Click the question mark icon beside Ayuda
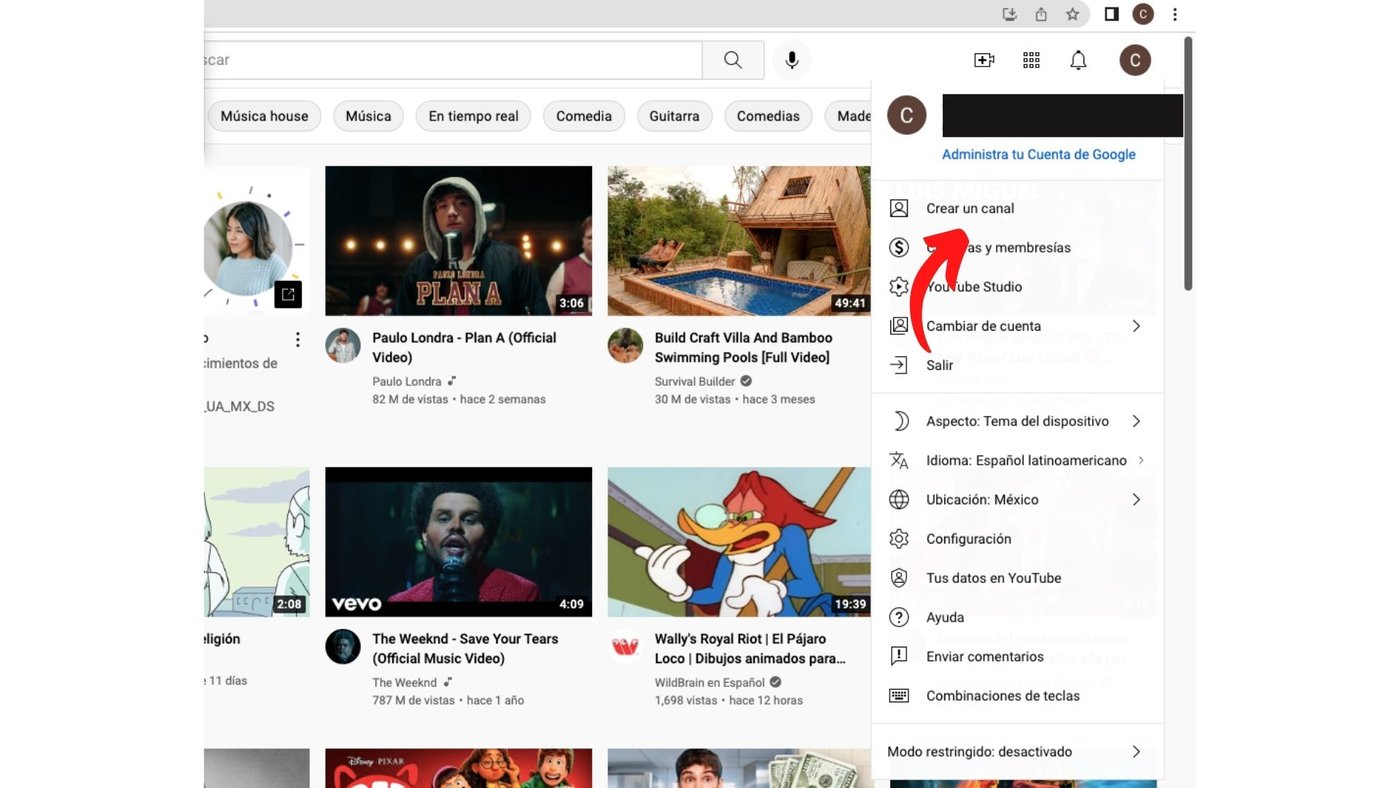The height and width of the screenshot is (788, 1400). coord(899,617)
